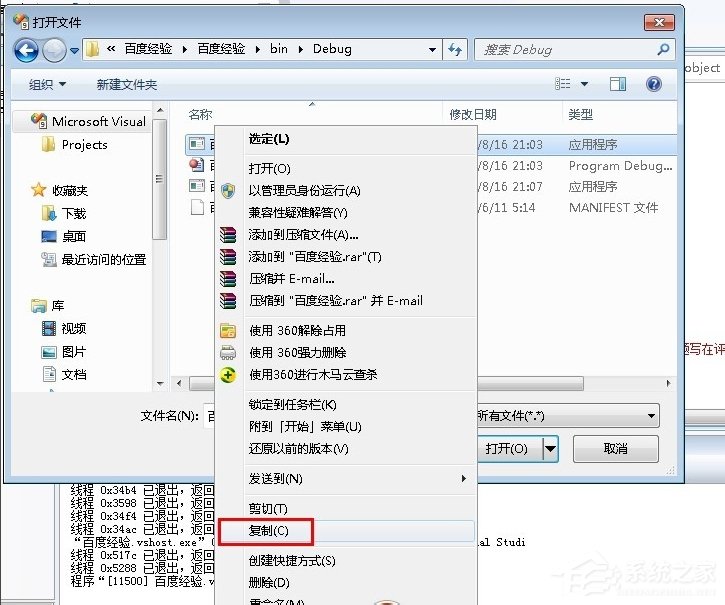Expand the view options dropdown arrow
725x605 pixels.
point(585,85)
